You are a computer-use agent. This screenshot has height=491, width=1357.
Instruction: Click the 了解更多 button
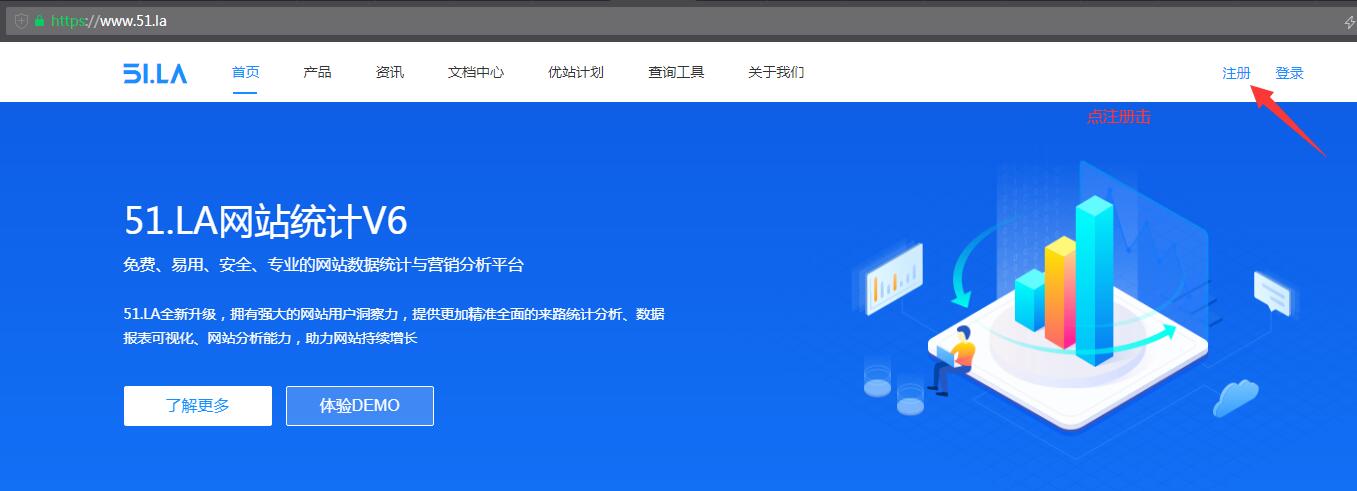(x=198, y=406)
